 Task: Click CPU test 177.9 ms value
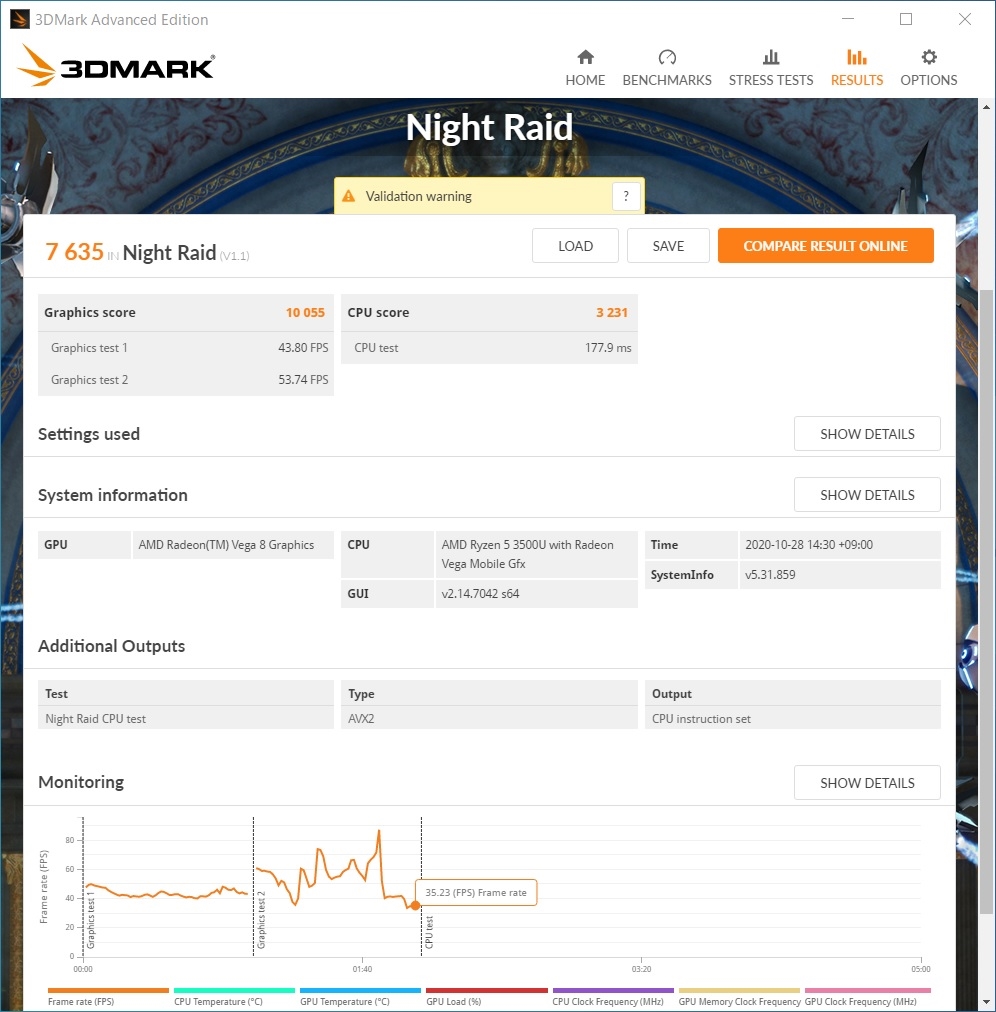[x=608, y=348]
